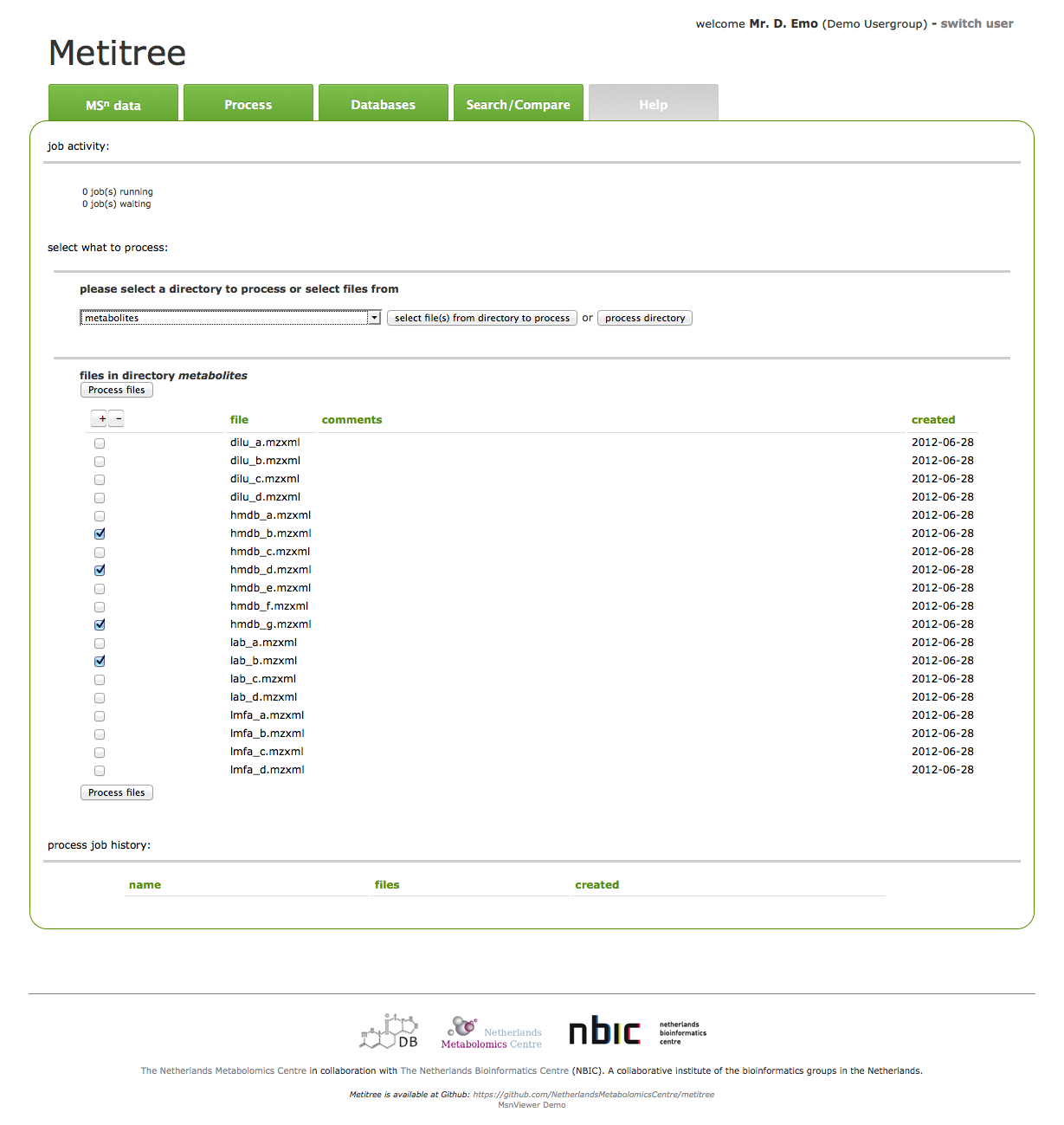Click 'select file(s) from directory to process' button
This screenshot has width=1064, height=1125.
pyautogui.click(x=482, y=318)
